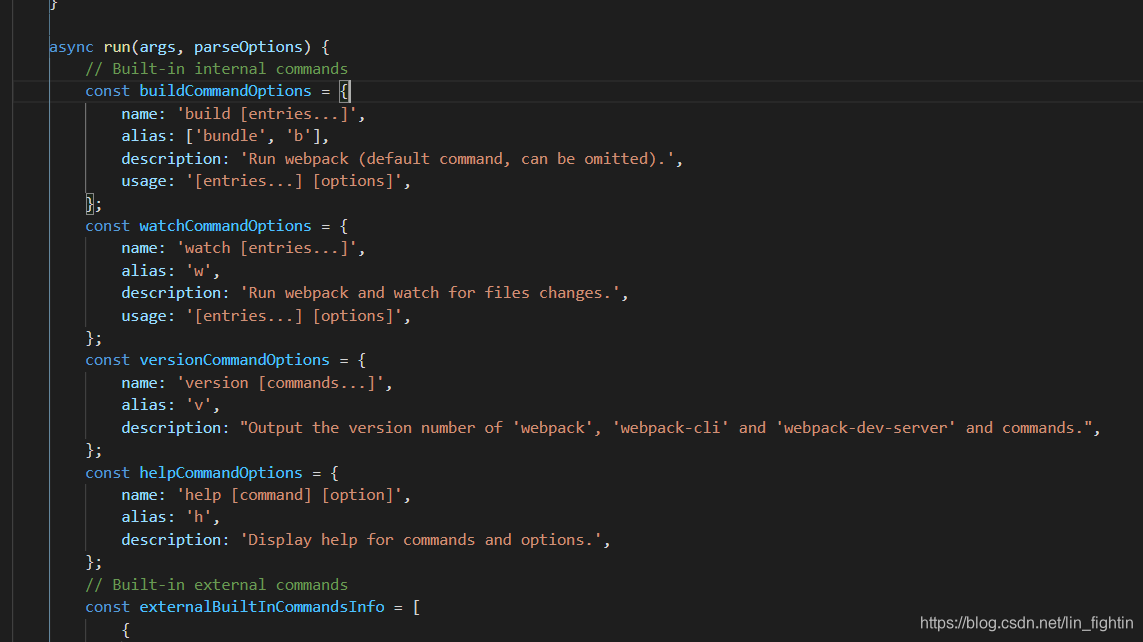Click the string 'watch [entries...]'
This screenshot has height=642, width=1143.
click(267, 248)
